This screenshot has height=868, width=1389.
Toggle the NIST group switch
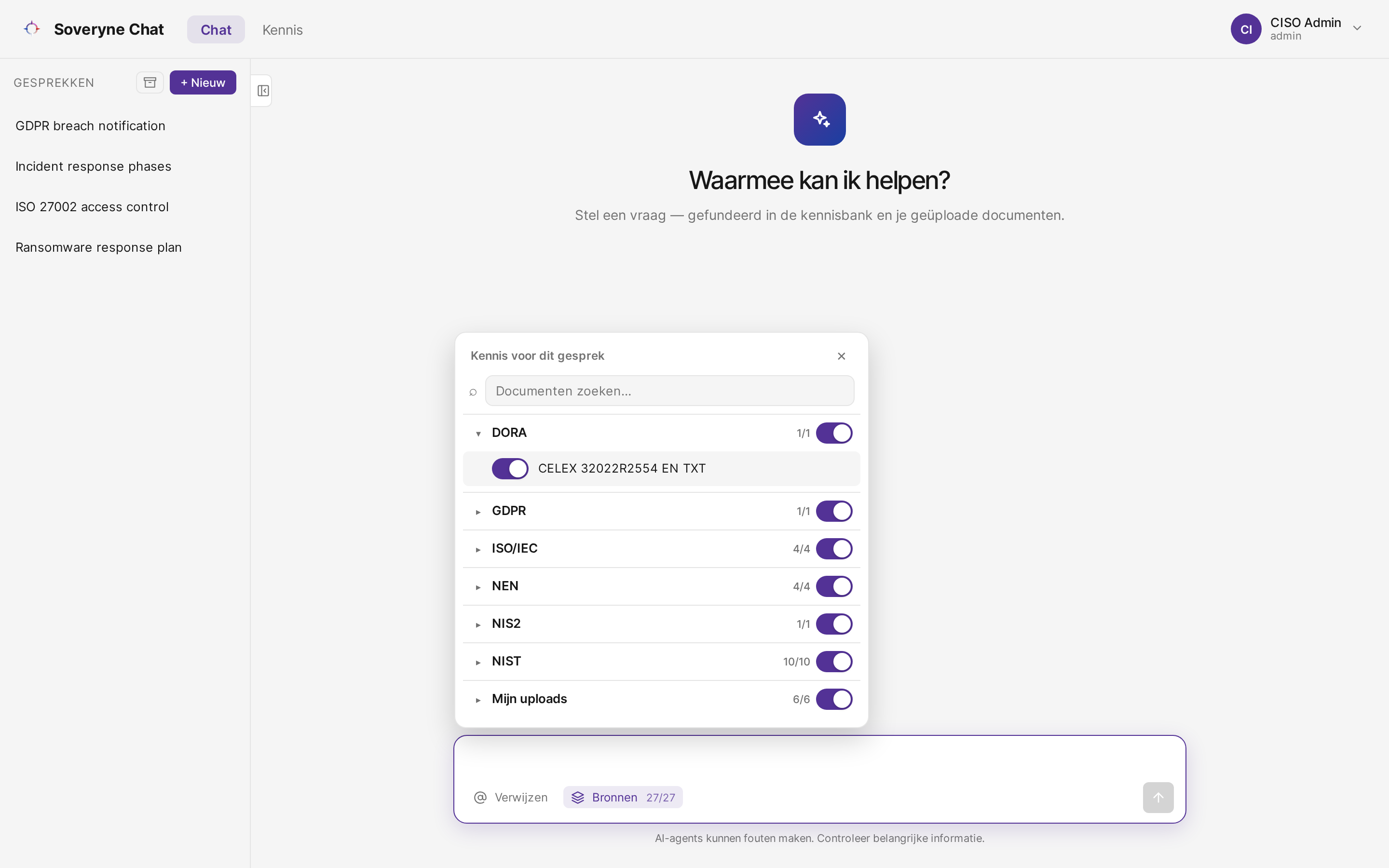pyautogui.click(x=834, y=661)
